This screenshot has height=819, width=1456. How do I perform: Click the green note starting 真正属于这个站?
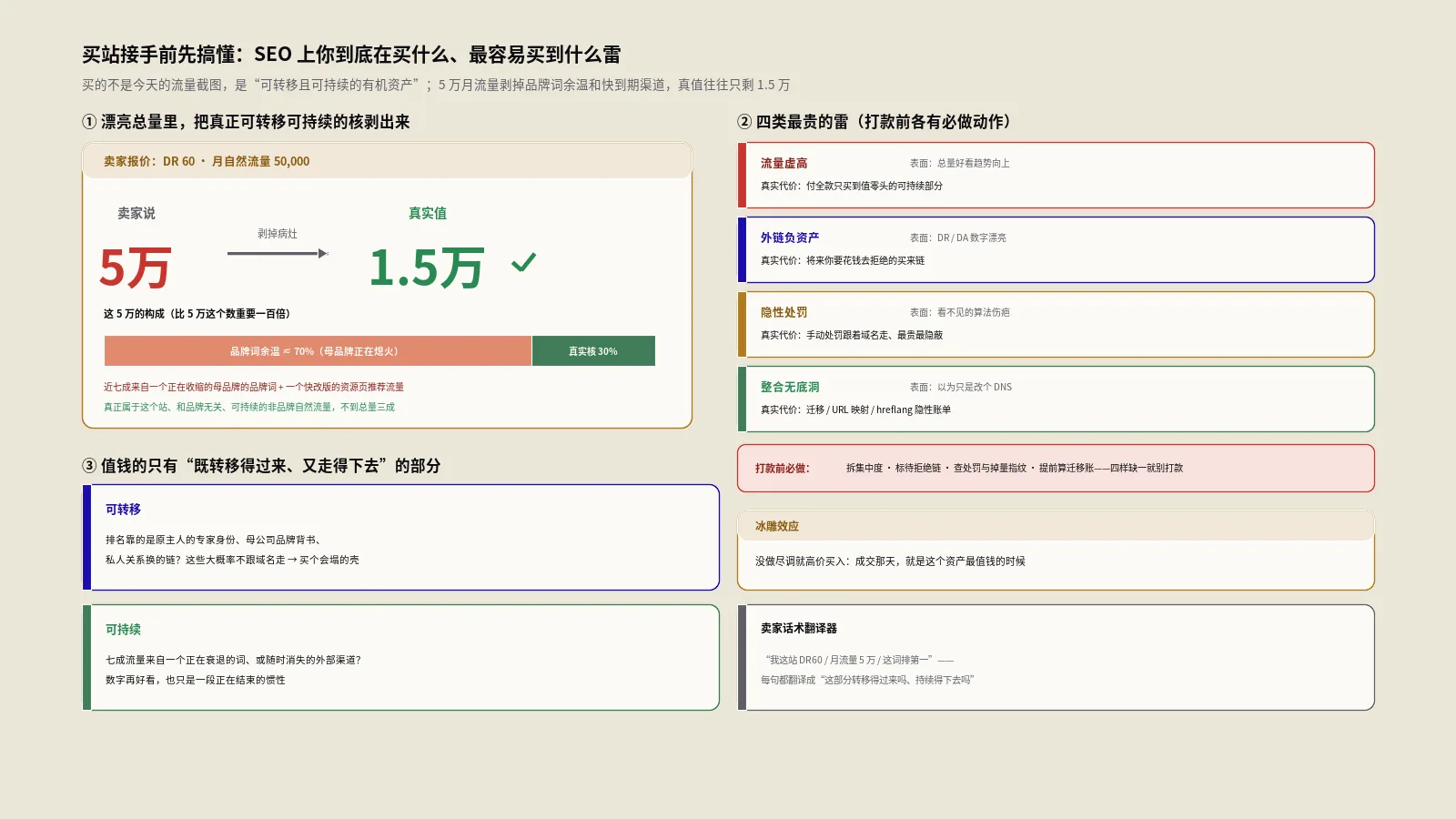(249, 407)
